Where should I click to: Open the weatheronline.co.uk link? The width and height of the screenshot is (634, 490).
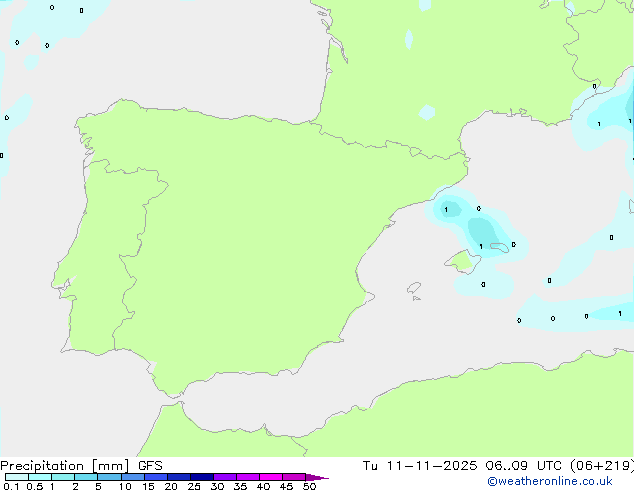coord(550,481)
